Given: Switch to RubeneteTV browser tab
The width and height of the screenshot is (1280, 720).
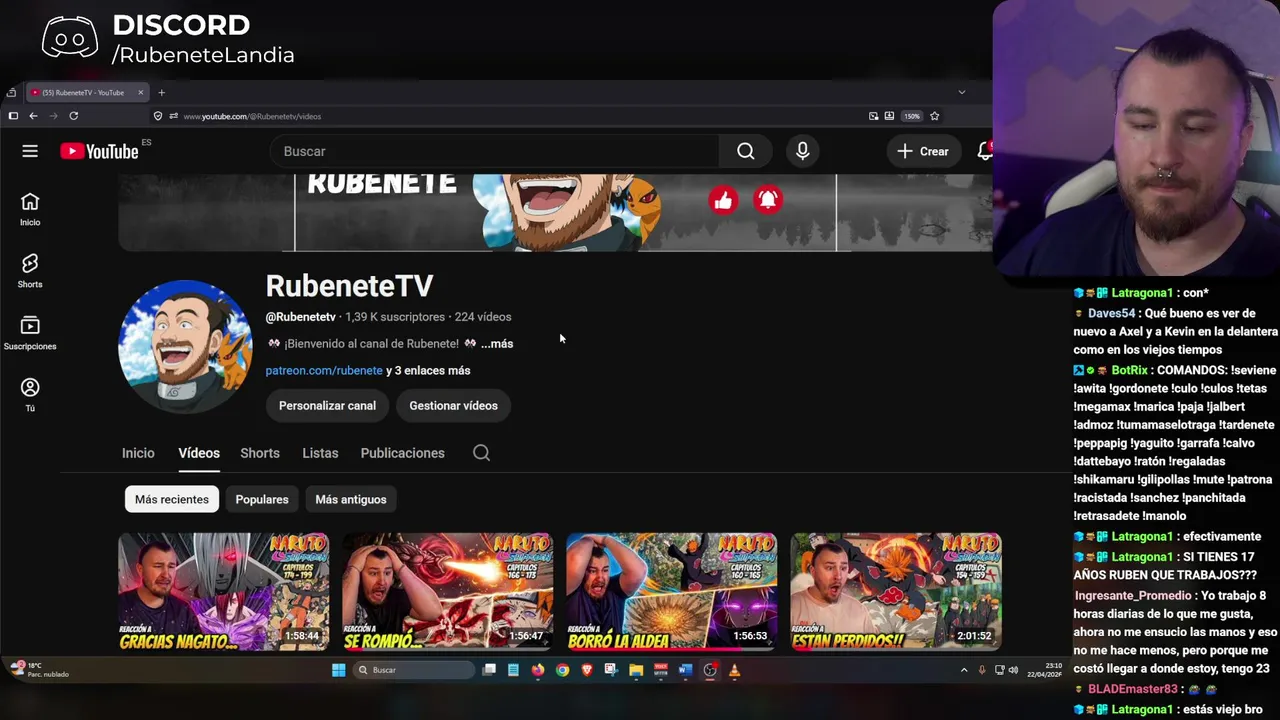Looking at the screenshot, I should tap(82, 92).
